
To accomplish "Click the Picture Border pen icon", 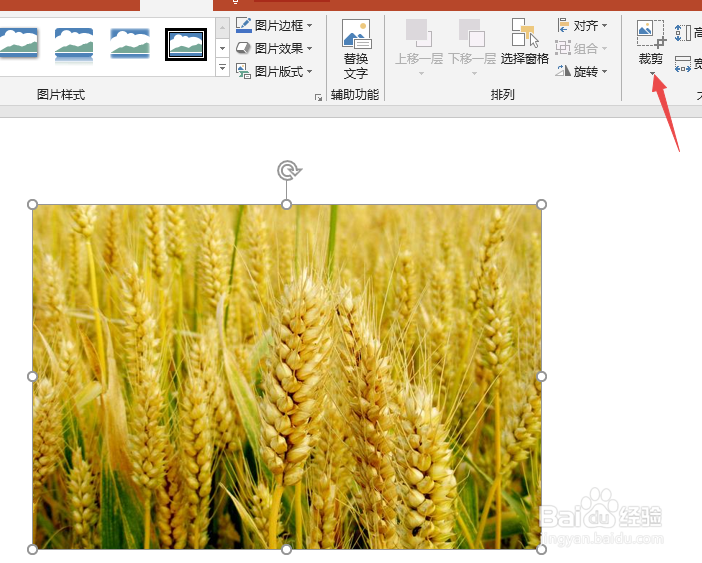I will [244, 25].
